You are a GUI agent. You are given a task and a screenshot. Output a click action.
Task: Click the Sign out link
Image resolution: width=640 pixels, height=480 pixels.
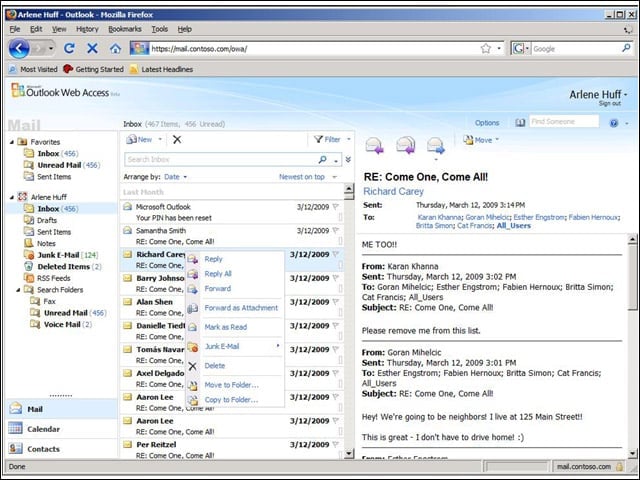(609, 104)
